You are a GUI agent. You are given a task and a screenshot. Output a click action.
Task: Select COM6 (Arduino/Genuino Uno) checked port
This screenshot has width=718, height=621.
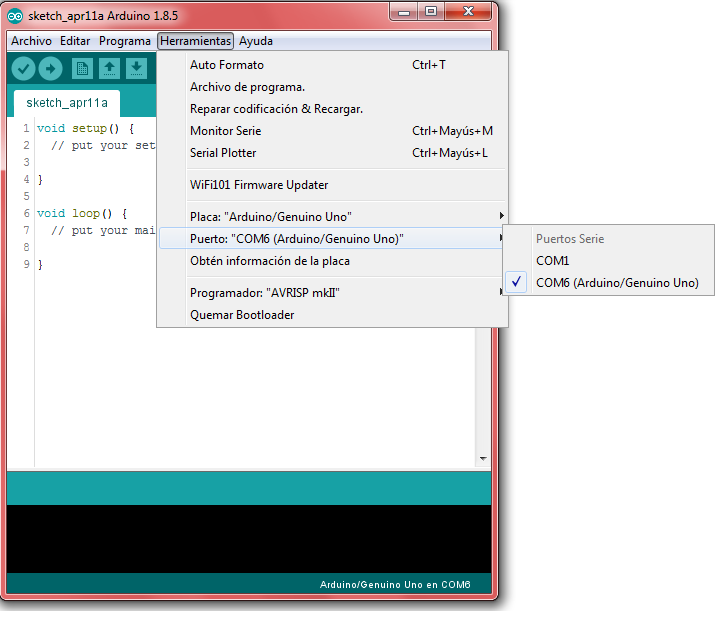(617, 283)
